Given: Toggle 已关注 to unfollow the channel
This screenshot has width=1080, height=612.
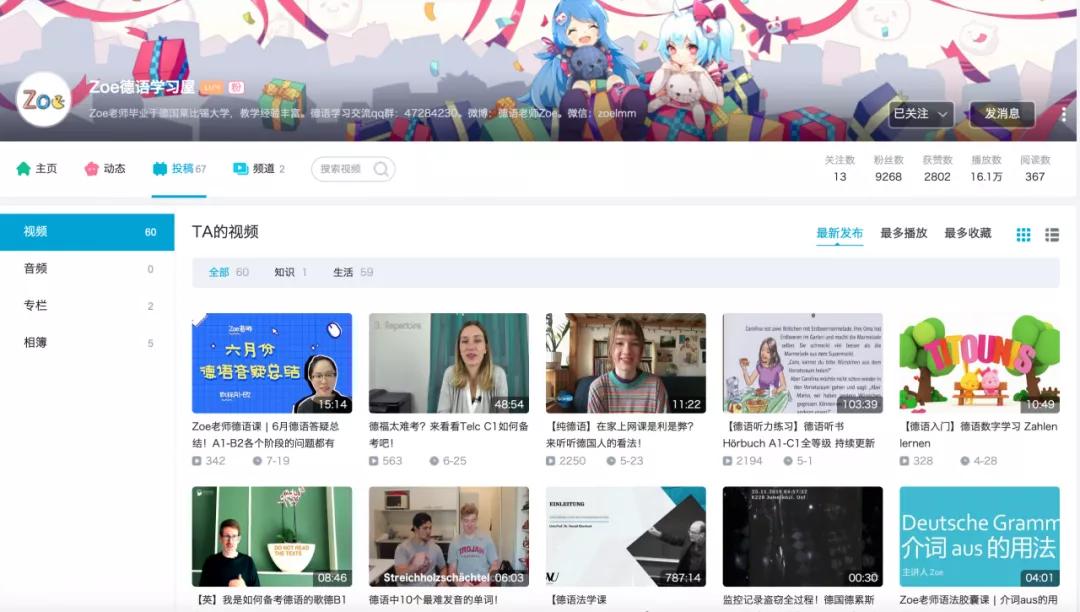Looking at the screenshot, I should click(x=910, y=114).
